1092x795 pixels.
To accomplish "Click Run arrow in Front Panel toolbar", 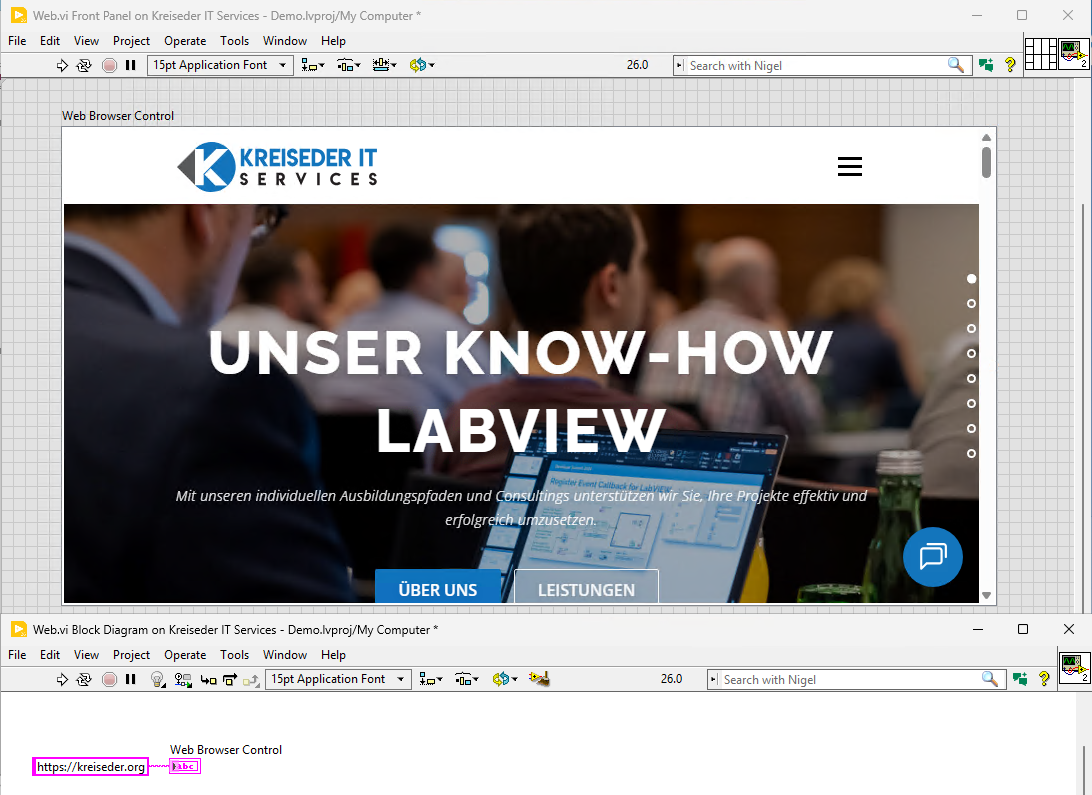I will pyautogui.click(x=62, y=65).
